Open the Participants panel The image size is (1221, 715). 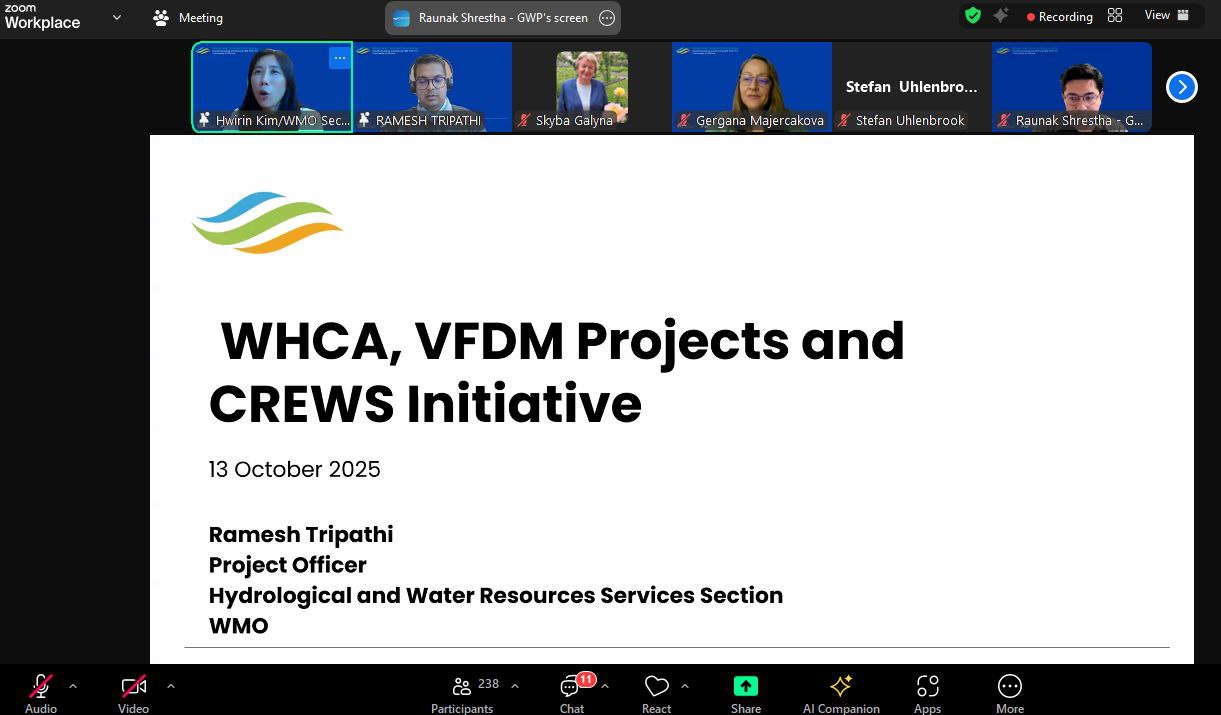tap(462, 693)
